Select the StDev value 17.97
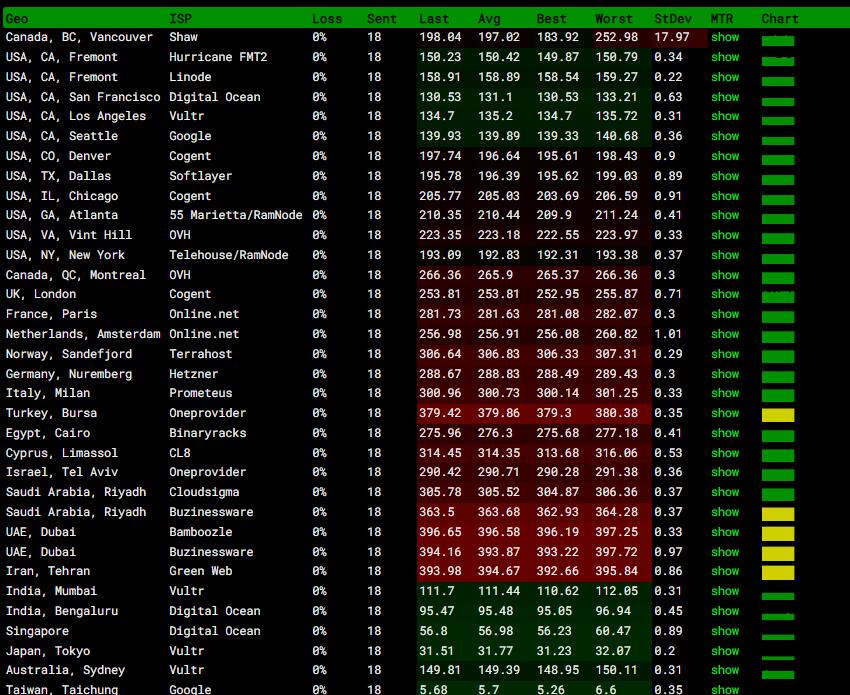Viewport: 850px width, 695px height. 672,37
